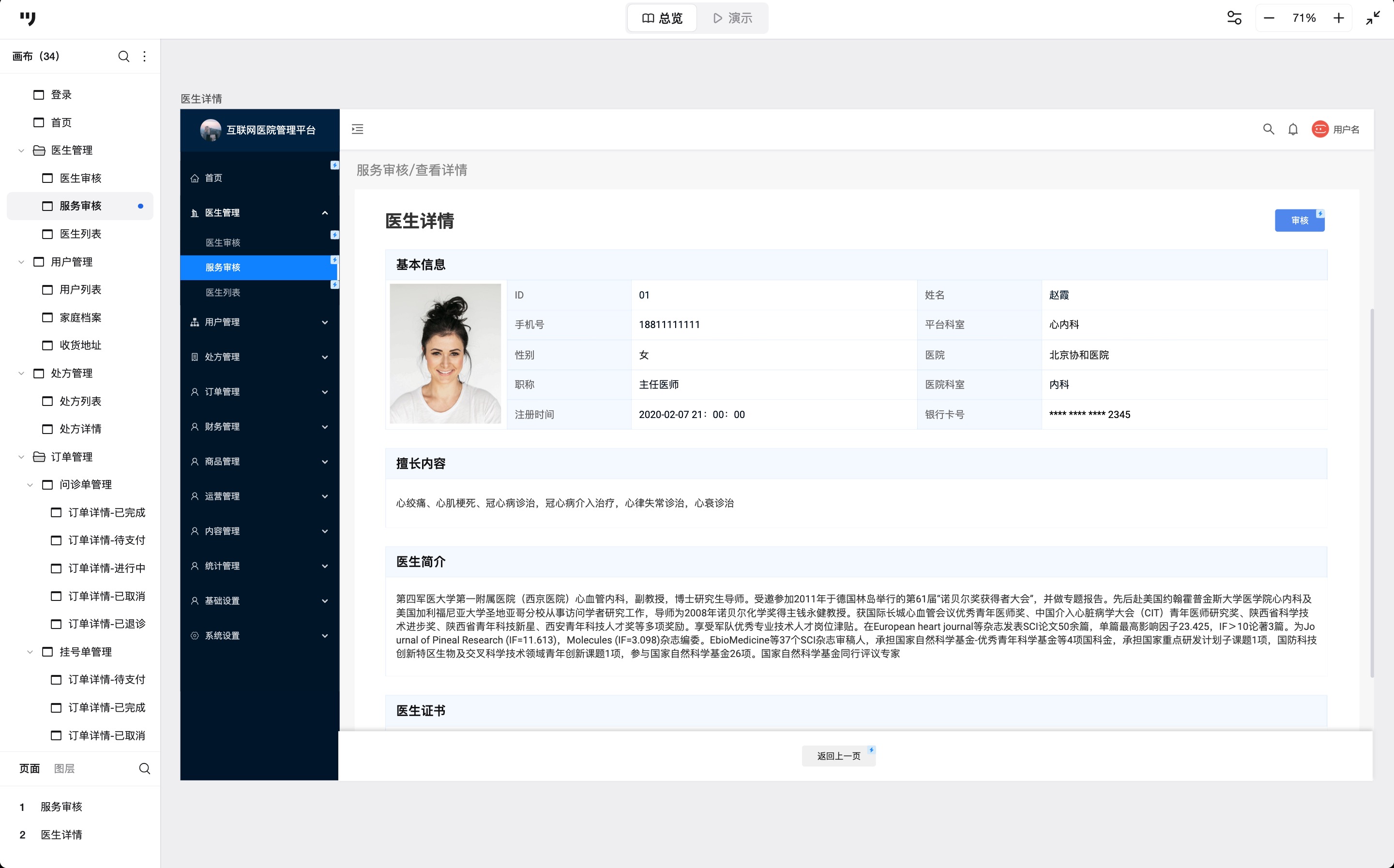Image resolution: width=1394 pixels, height=868 pixels.
Task: Click the sidebar collapse hamburger icon
Action: [357, 129]
